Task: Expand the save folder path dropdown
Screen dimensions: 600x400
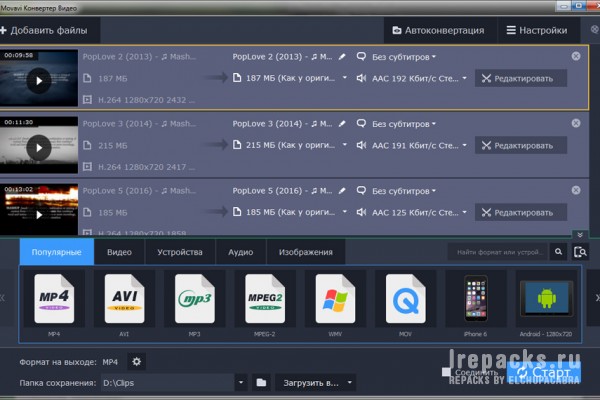Action: 241,382
